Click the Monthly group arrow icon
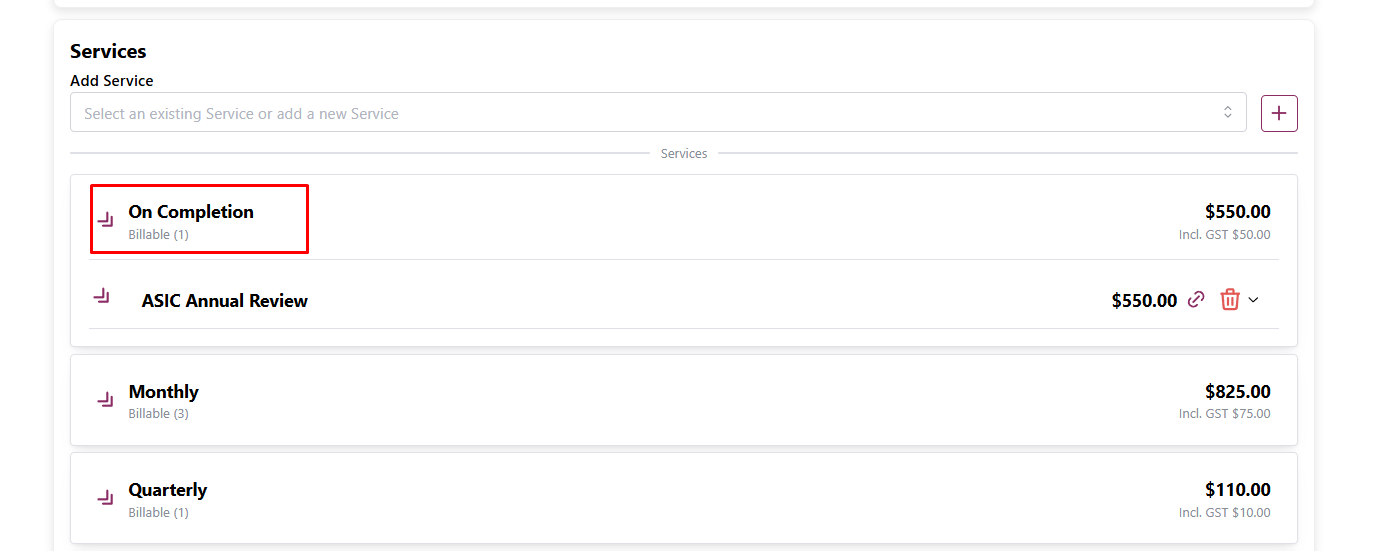This screenshot has height=551, width=1388. (x=105, y=400)
